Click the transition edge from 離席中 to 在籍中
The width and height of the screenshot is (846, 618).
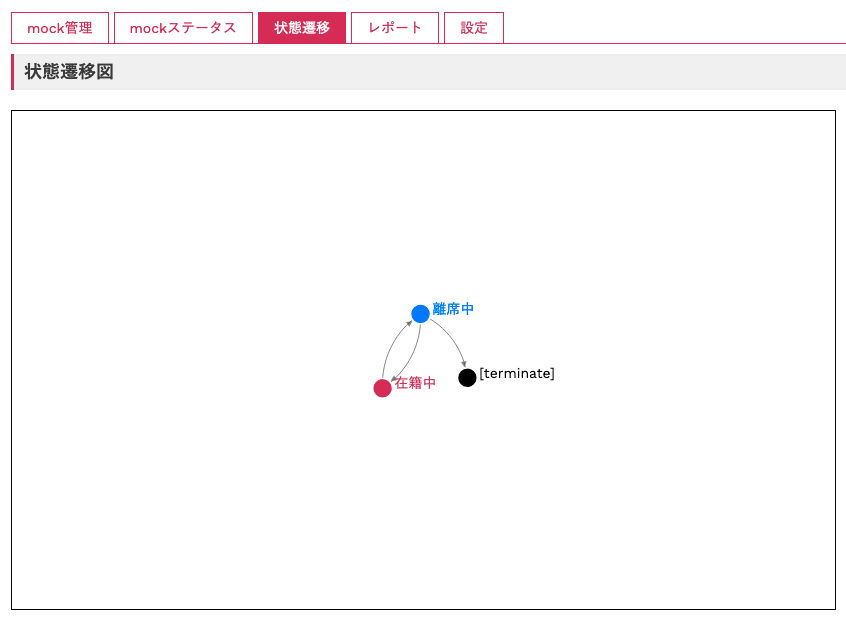[414, 352]
